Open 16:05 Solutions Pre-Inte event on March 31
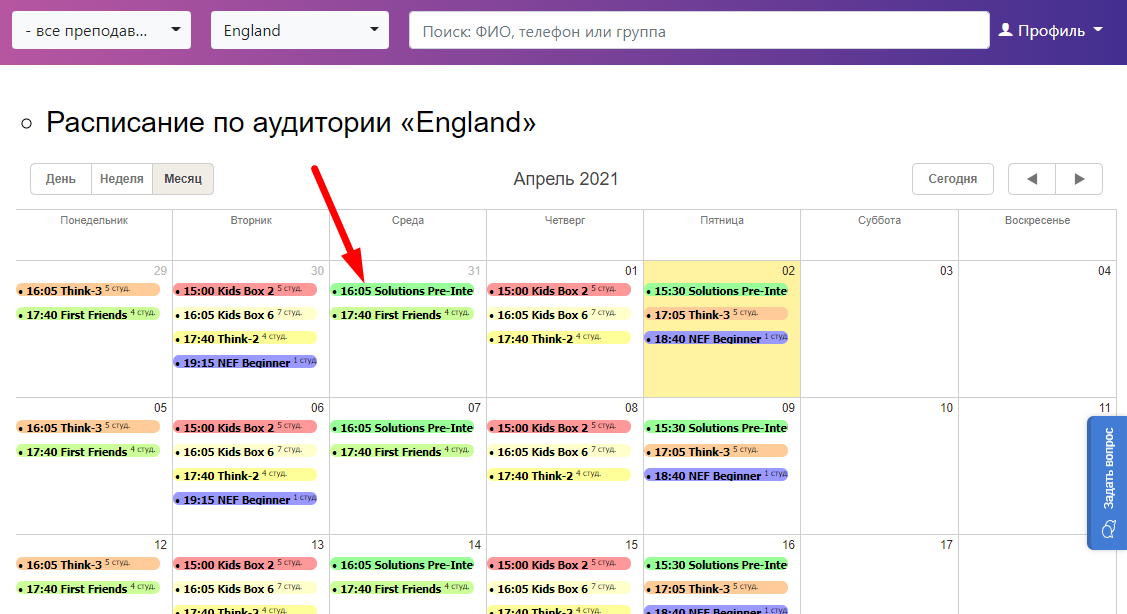 402,290
